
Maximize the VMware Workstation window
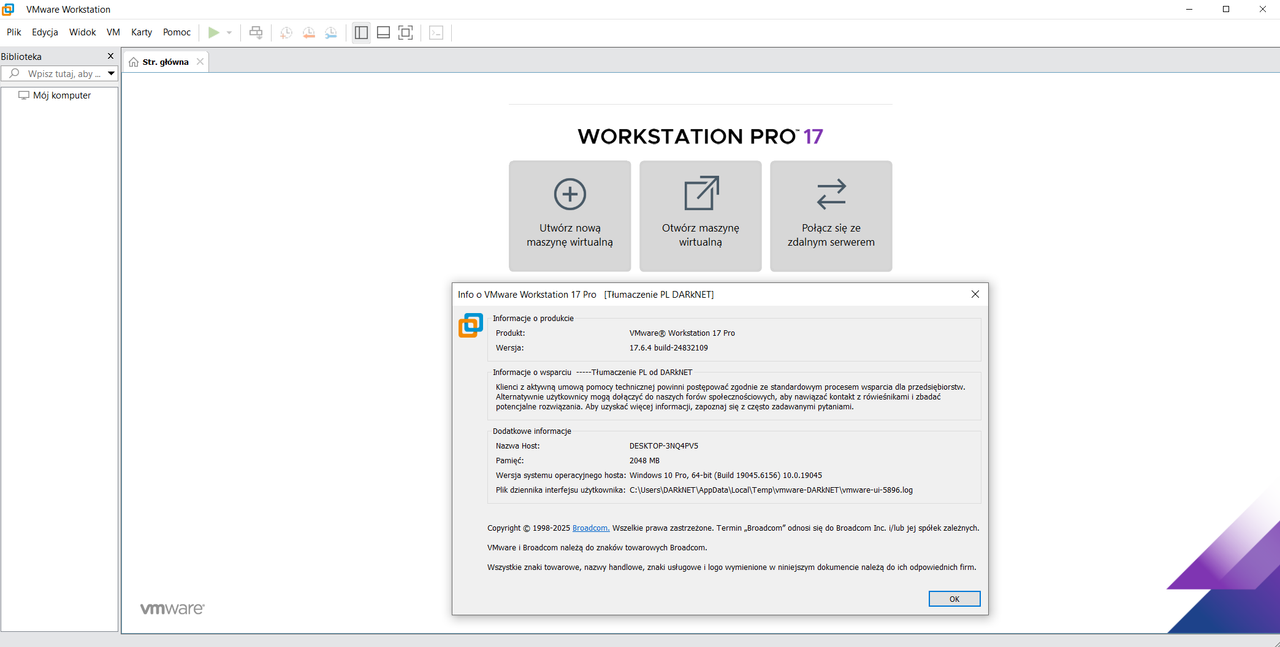(x=1226, y=9)
